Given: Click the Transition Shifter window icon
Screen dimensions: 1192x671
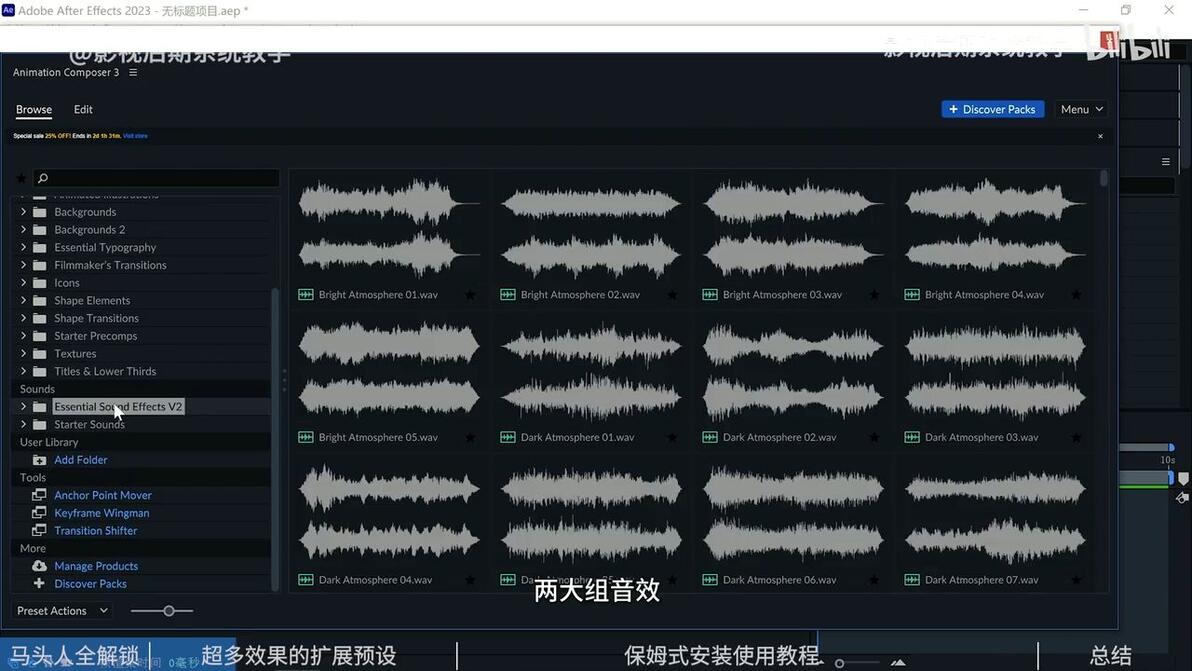Looking at the screenshot, I should click(39, 530).
